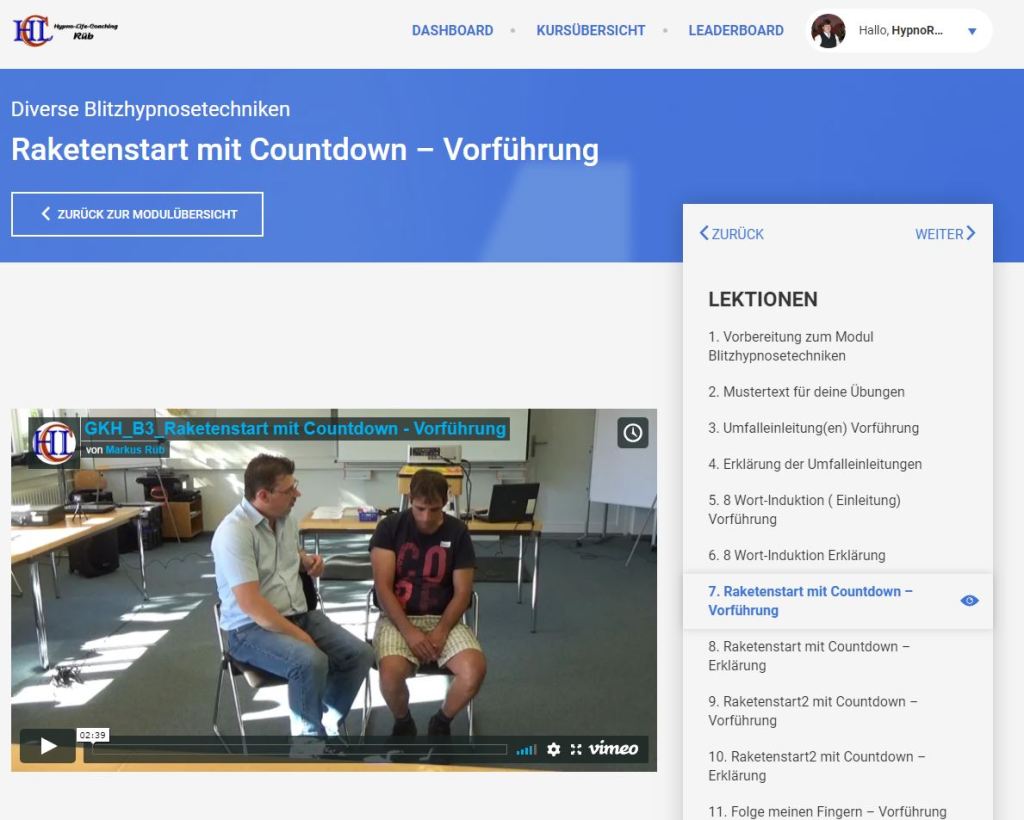
Task: Go to previous lesson via Zurück
Action: pyautogui.click(x=731, y=234)
